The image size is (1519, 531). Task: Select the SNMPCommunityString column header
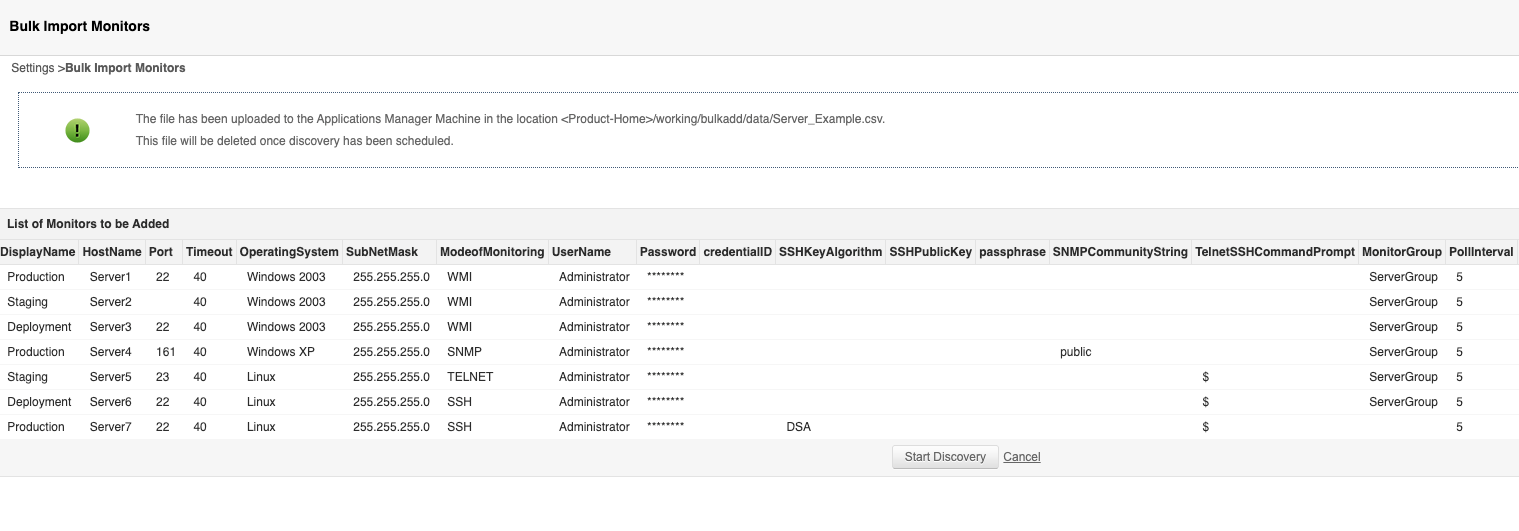point(1120,252)
